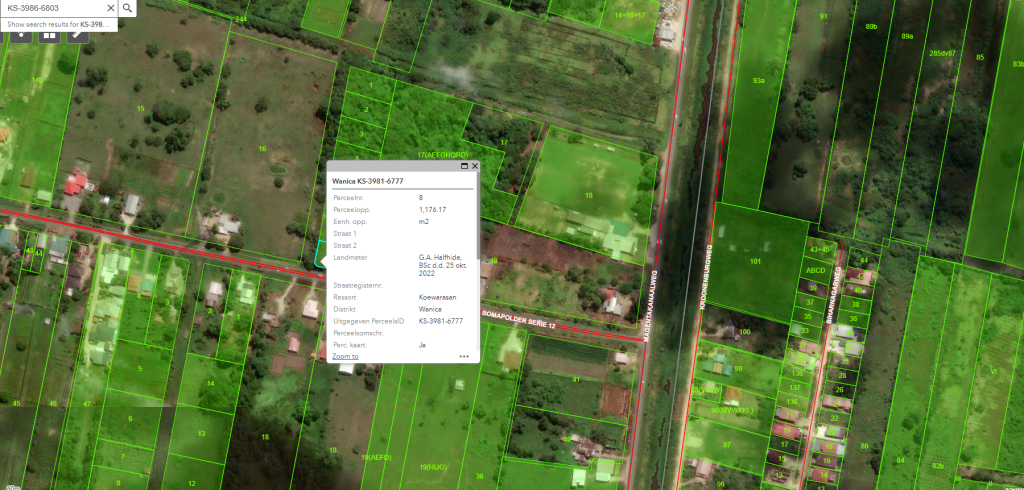Open the basemap gallery grid icon
1024x490 pixels.
(x=48, y=35)
